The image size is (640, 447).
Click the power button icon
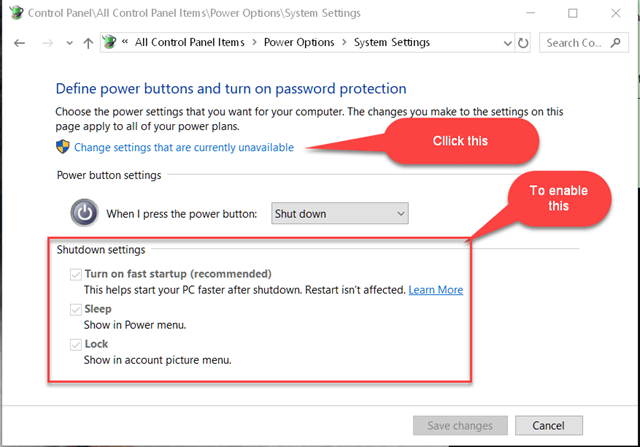click(84, 213)
